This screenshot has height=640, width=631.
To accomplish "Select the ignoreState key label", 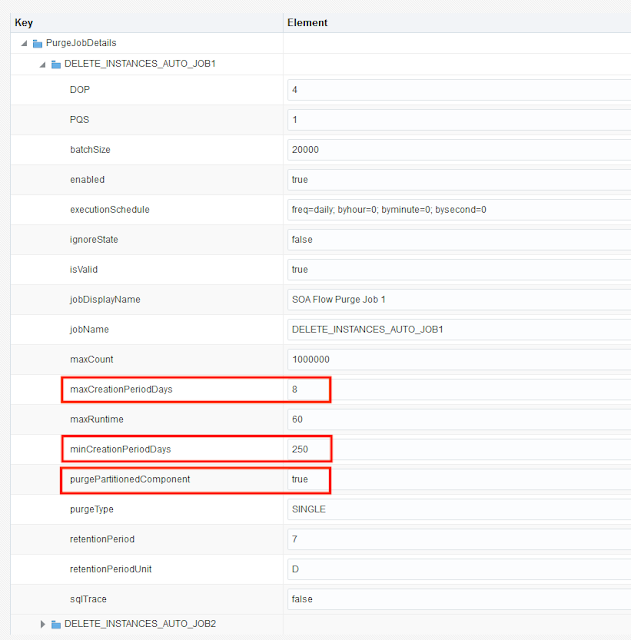I will point(94,240).
